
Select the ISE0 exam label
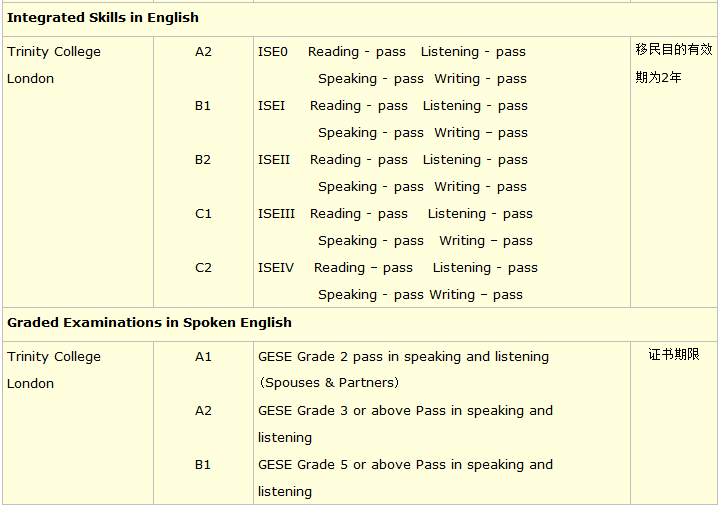273,52
